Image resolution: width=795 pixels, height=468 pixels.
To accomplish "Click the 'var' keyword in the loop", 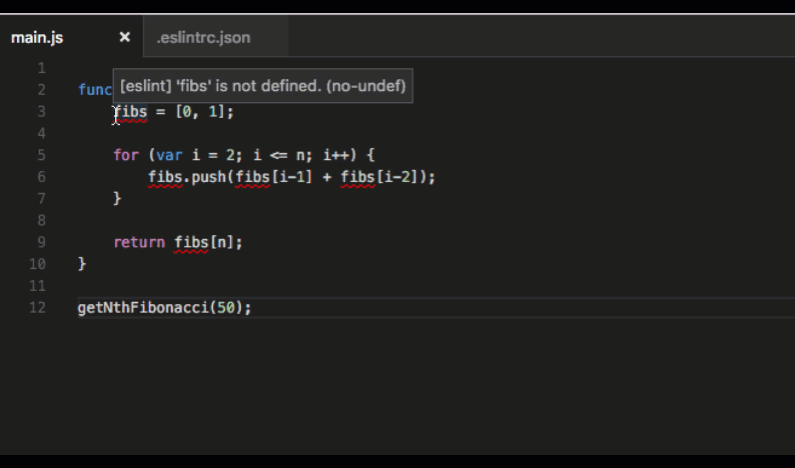I will pos(167,155).
